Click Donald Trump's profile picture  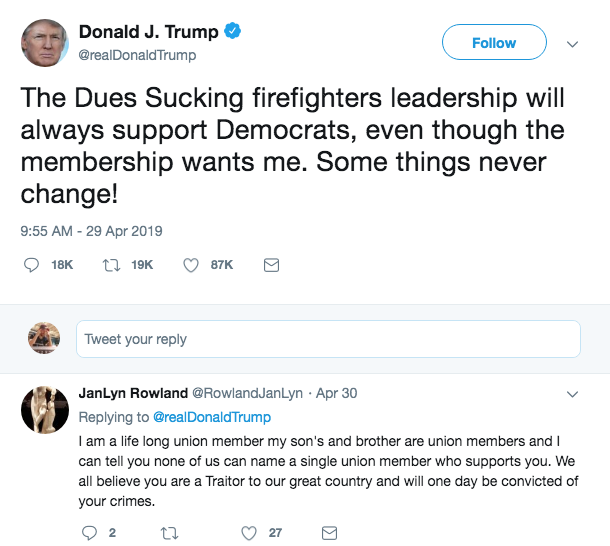tap(44, 43)
